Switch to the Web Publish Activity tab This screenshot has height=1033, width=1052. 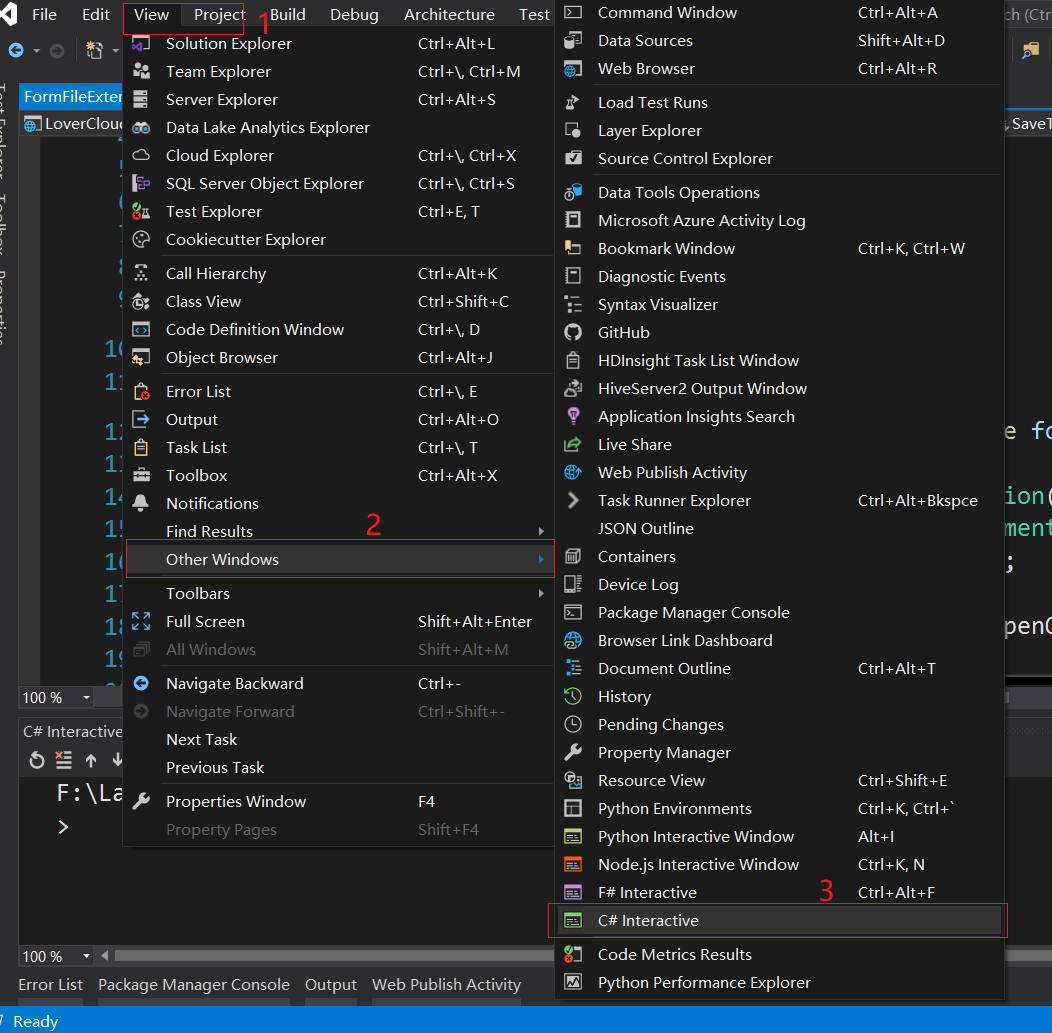pyautogui.click(x=446, y=985)
